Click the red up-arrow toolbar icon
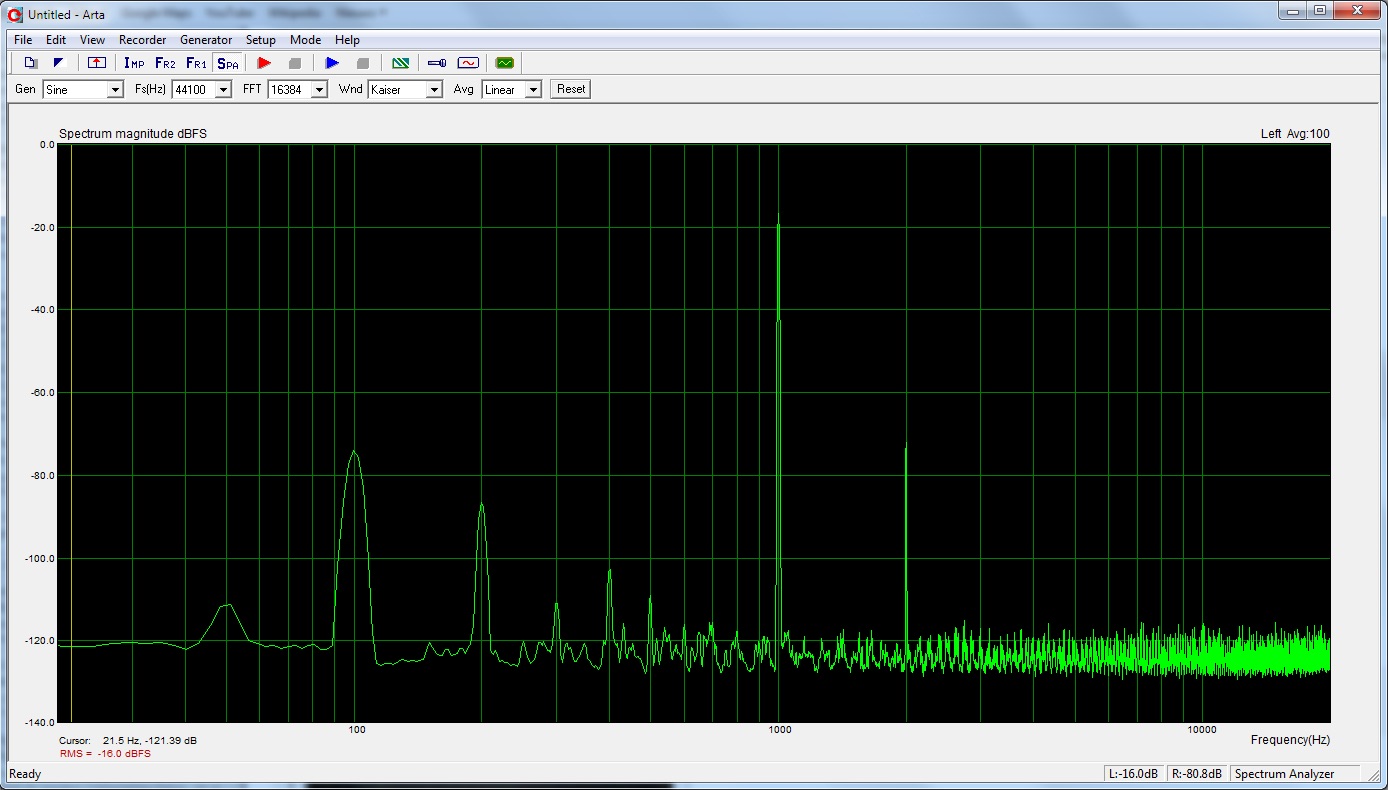Viewport: 1388px width, 790px height. pos(96,63)
